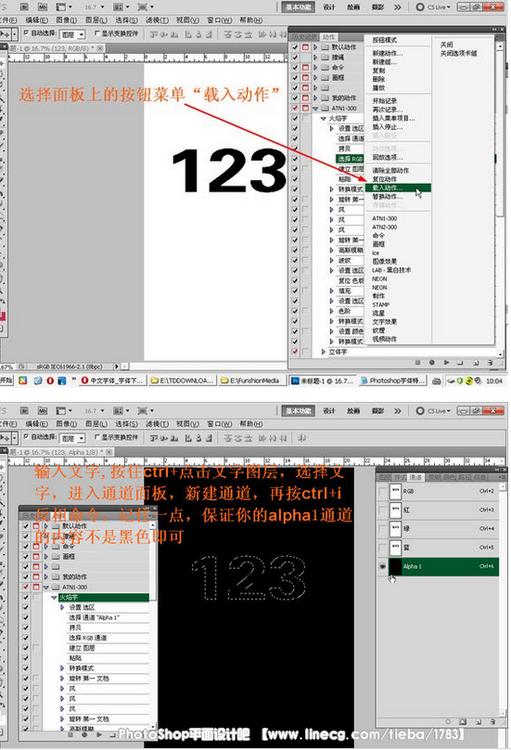Click sRGB IEC61966-2.1 status bar info
The height and width of the screenshot is (750, 511).
coord(70,366)
